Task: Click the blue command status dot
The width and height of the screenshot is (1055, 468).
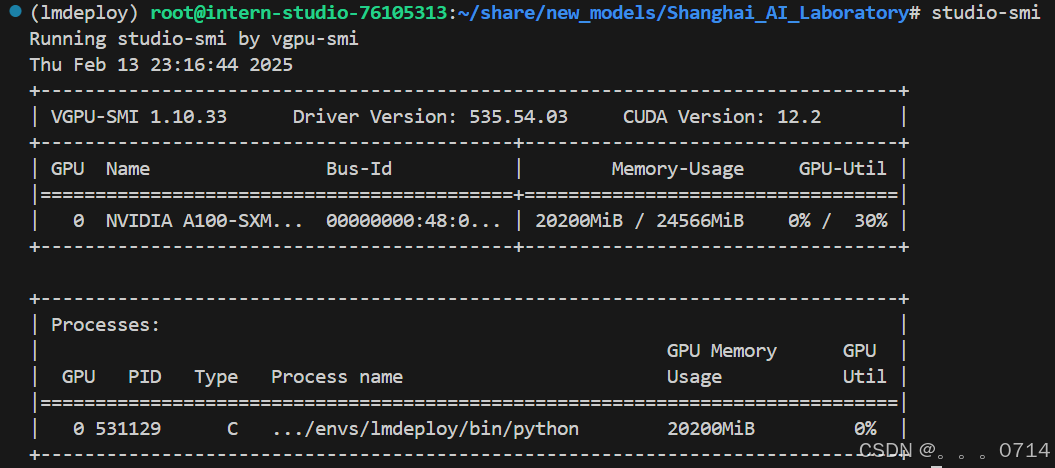Action: point(15,12)
